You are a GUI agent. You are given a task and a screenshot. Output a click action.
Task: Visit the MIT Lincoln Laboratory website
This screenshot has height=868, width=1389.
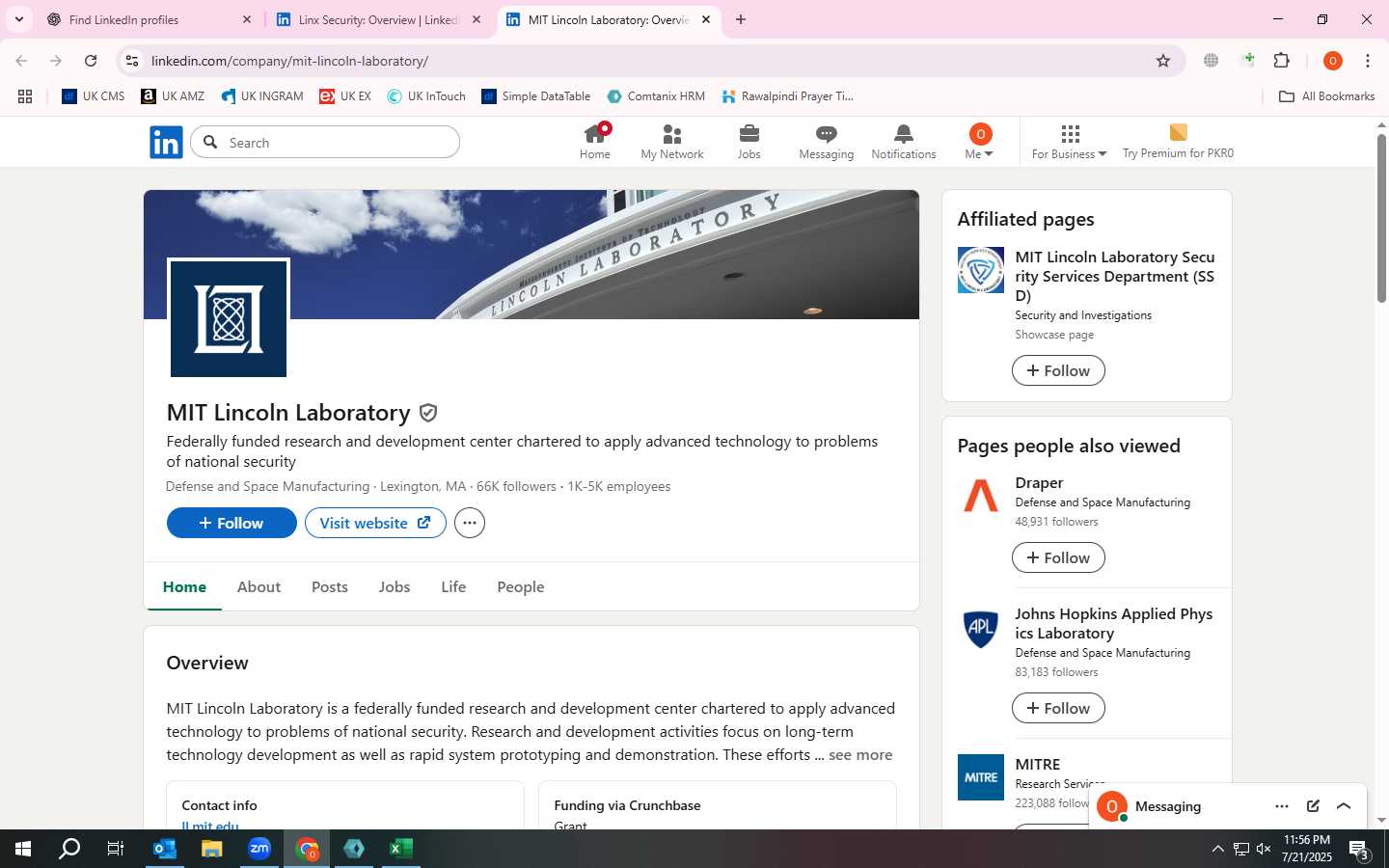click(375, 523)
